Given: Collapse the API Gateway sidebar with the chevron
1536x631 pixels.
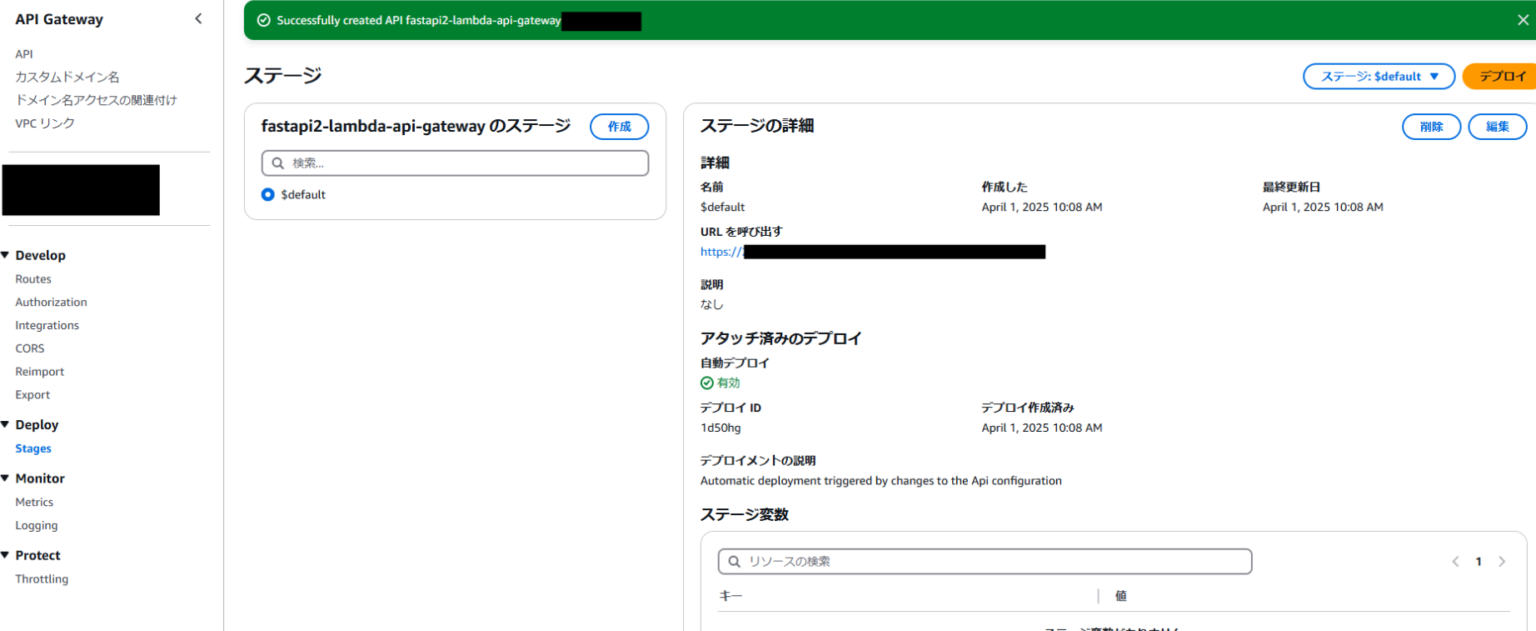Looking at the screenshot, I should click(x=197, y=18).
